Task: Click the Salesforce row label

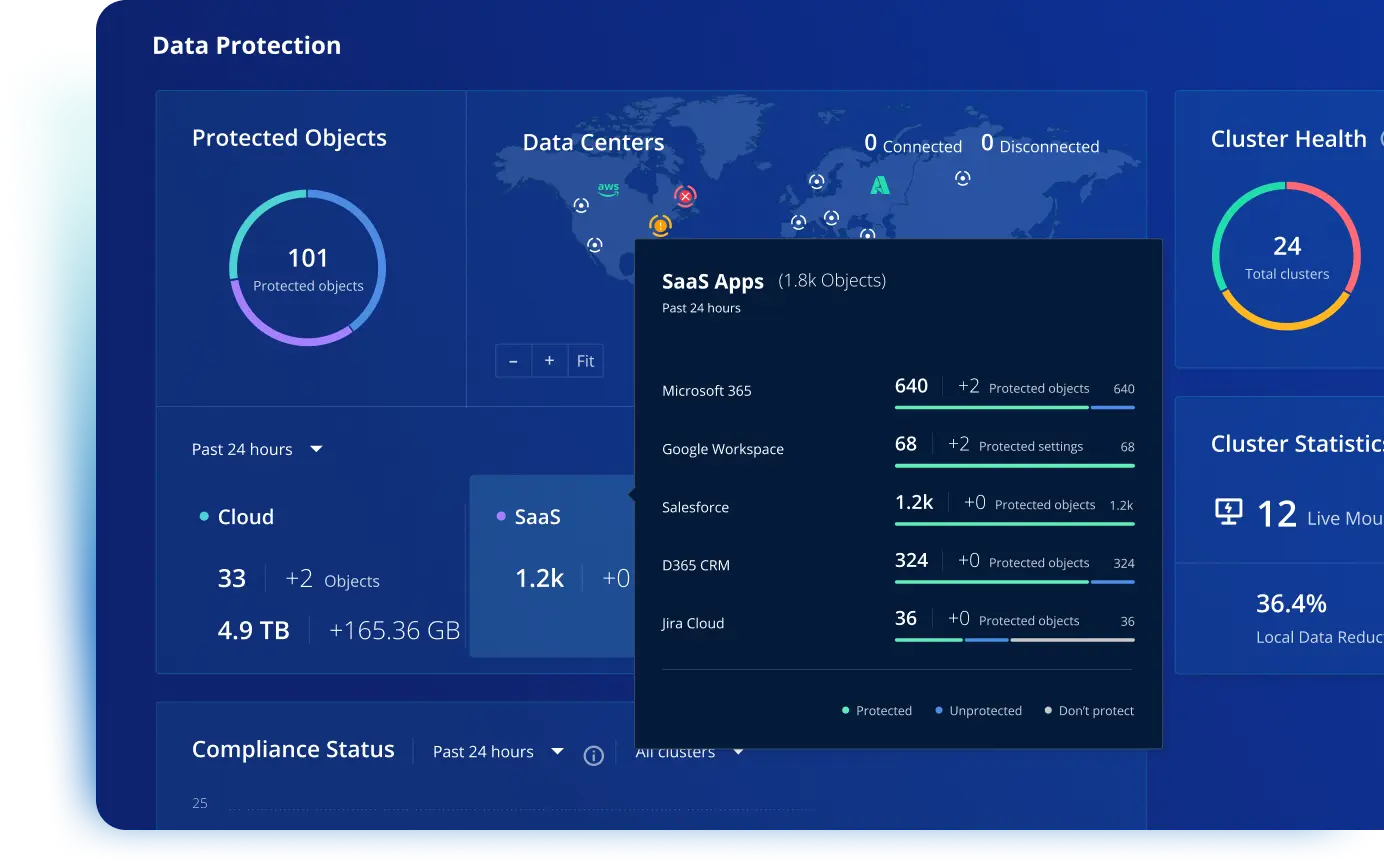Action: click(x=695, y=507)
